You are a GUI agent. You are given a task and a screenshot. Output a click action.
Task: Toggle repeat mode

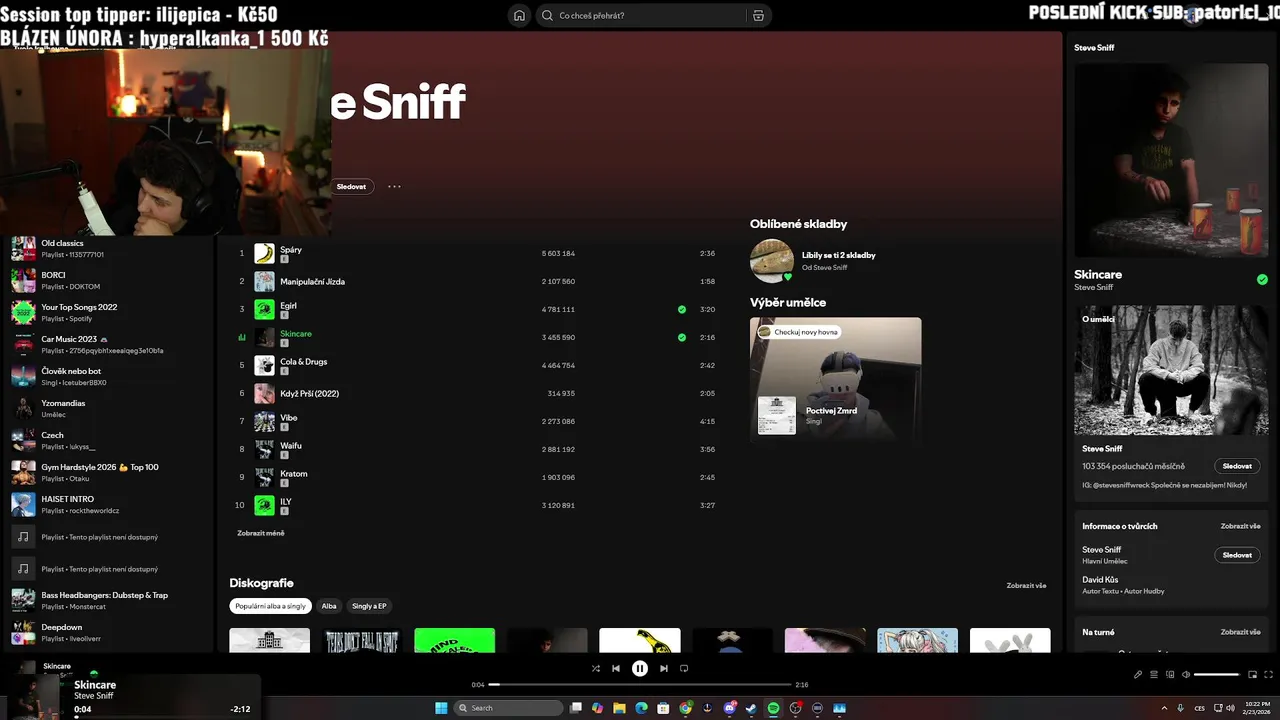click(x=684, y=668)
